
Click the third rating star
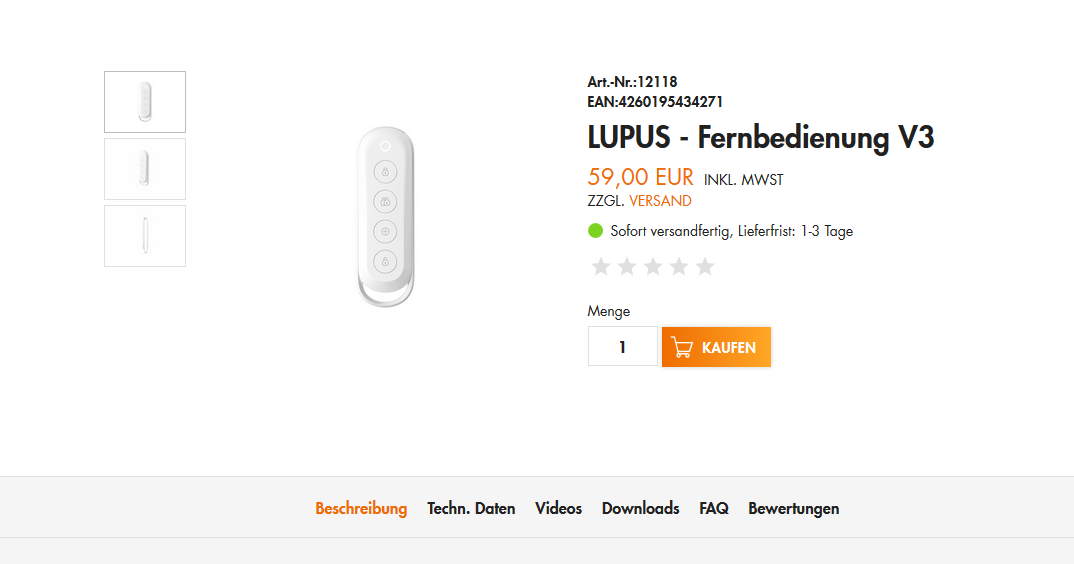point(653,266)
